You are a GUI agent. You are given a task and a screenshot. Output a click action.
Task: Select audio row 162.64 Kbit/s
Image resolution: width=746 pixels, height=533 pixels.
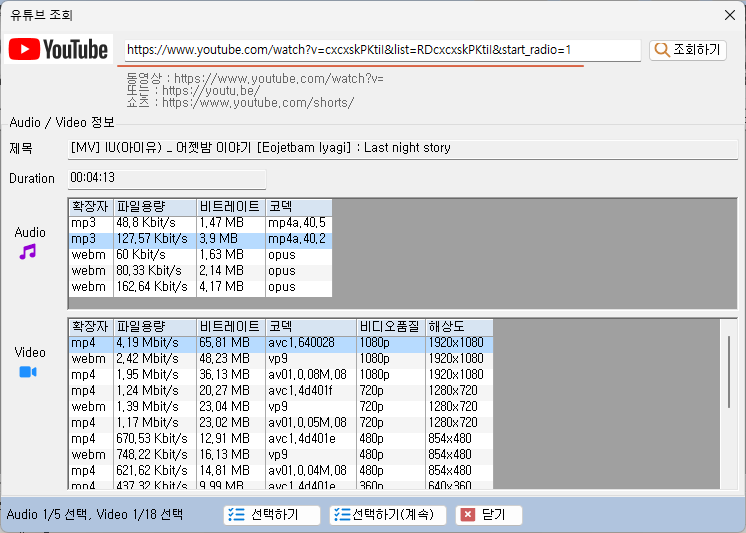pyautogui.click(x=200, y=287)
